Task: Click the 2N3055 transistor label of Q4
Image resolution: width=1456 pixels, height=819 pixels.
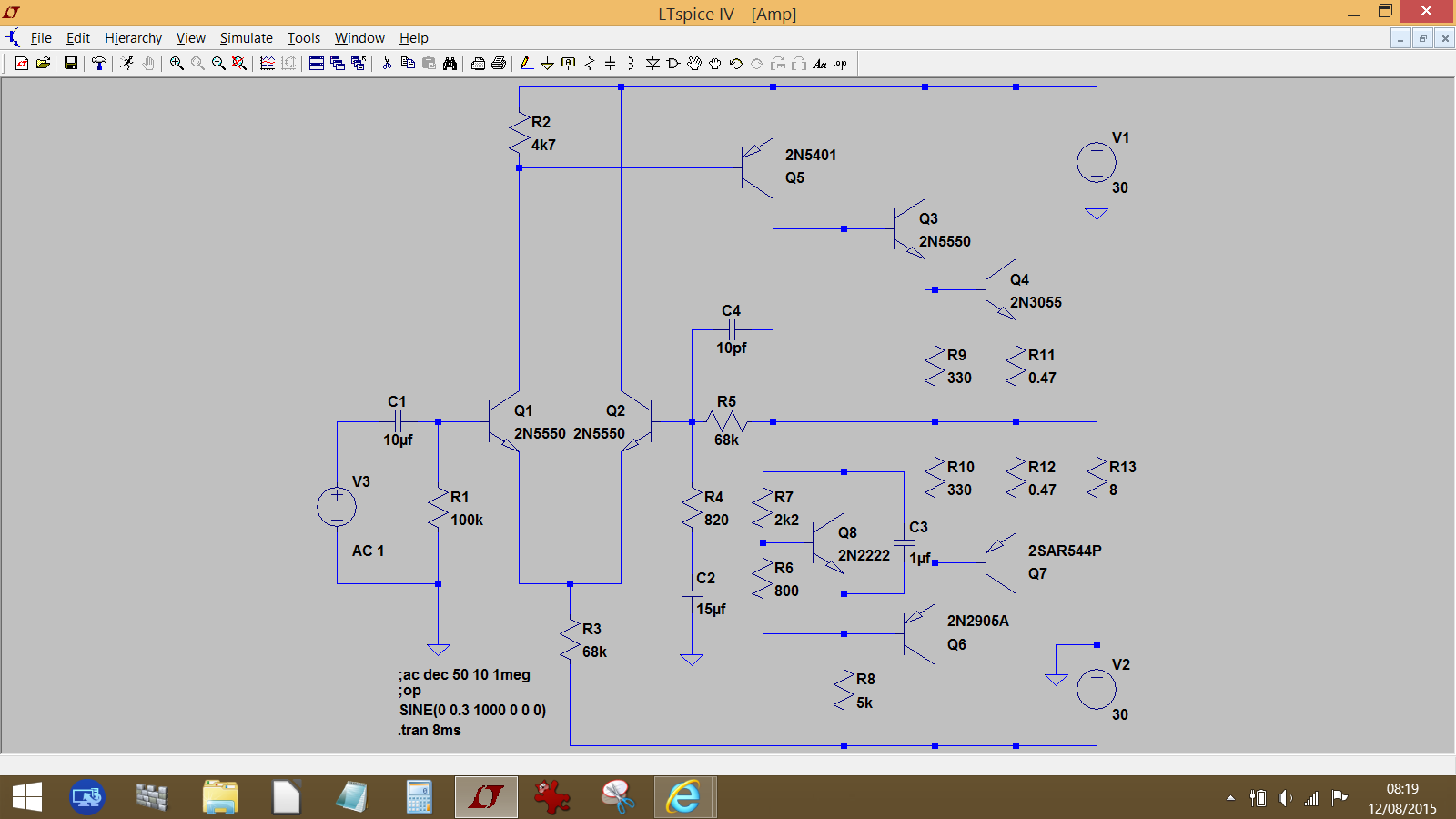Action: click(1036, 302)
